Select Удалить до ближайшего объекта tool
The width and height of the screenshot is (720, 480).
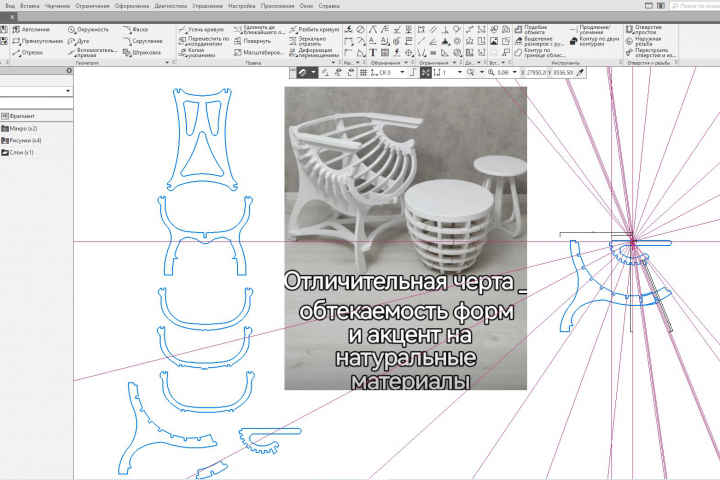[259, 29]
